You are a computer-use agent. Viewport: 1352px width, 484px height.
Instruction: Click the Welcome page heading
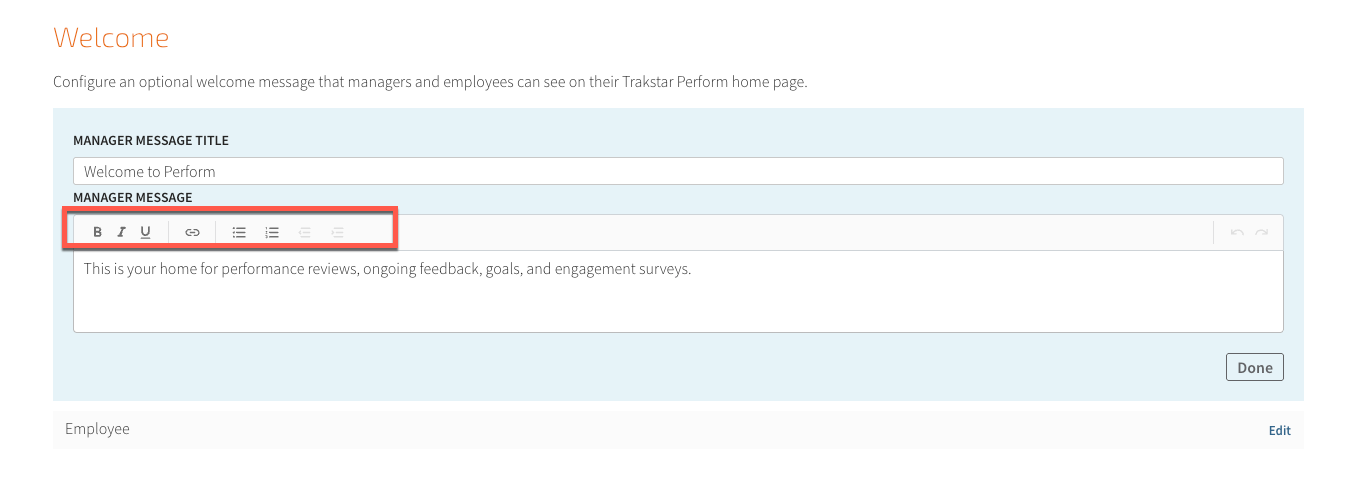pyautogui.click(x=111, y=38)
